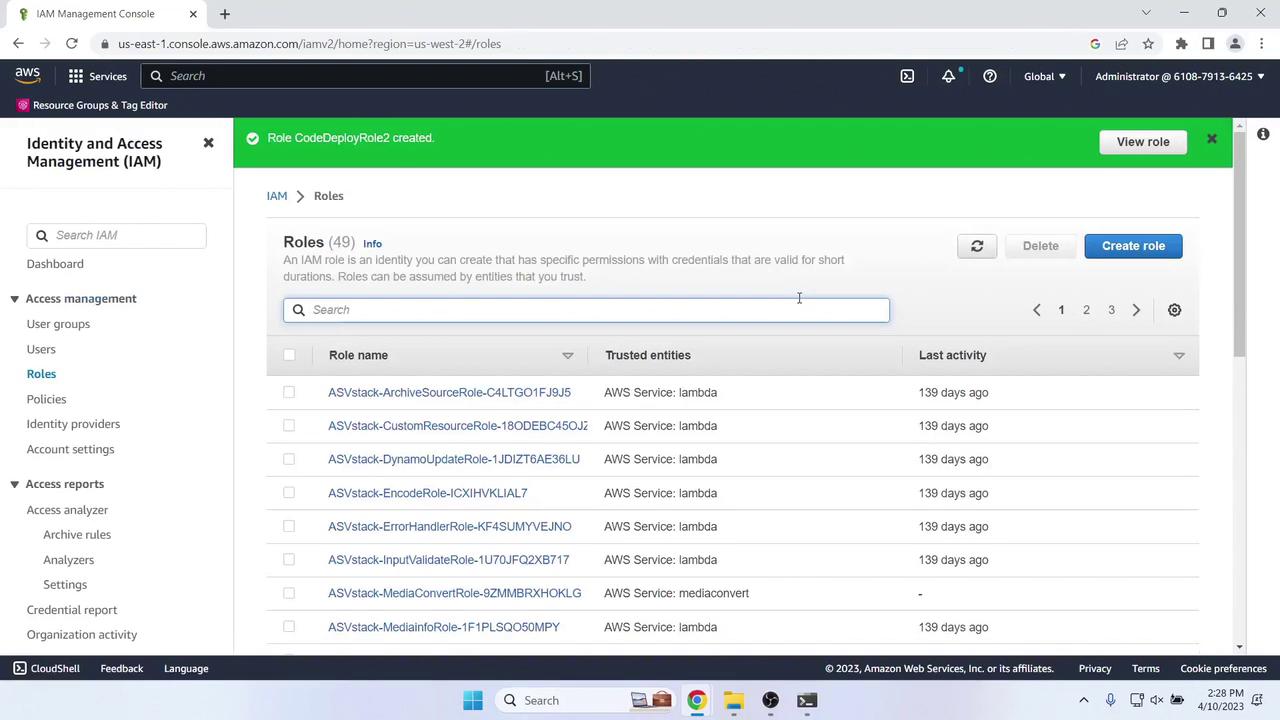Viewport: 1280px width, 720px height.
Task: Check the ASVstack-MediainfoRole row checkbox
Action: tap(289, 627)
